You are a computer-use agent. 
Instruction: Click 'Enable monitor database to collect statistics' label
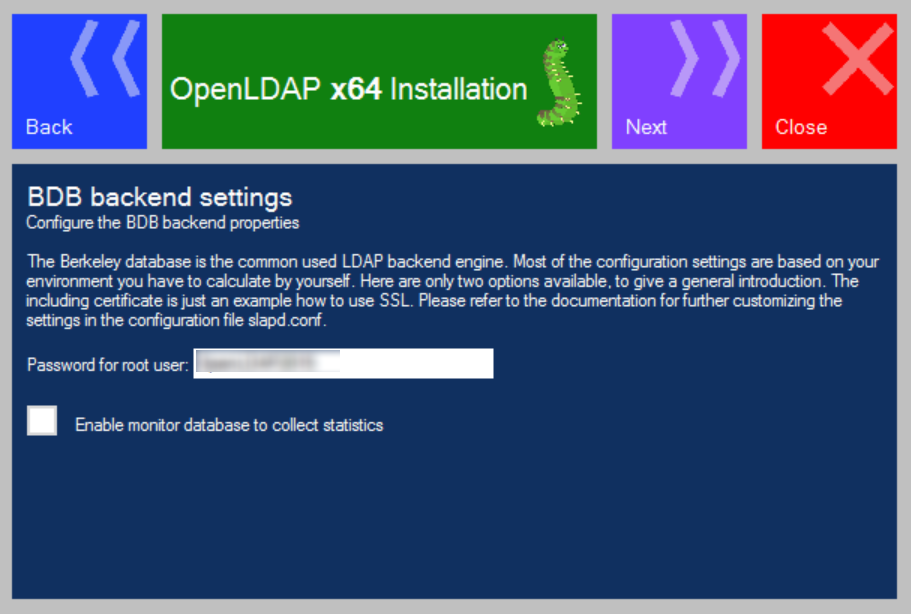(x=229, y=425)
